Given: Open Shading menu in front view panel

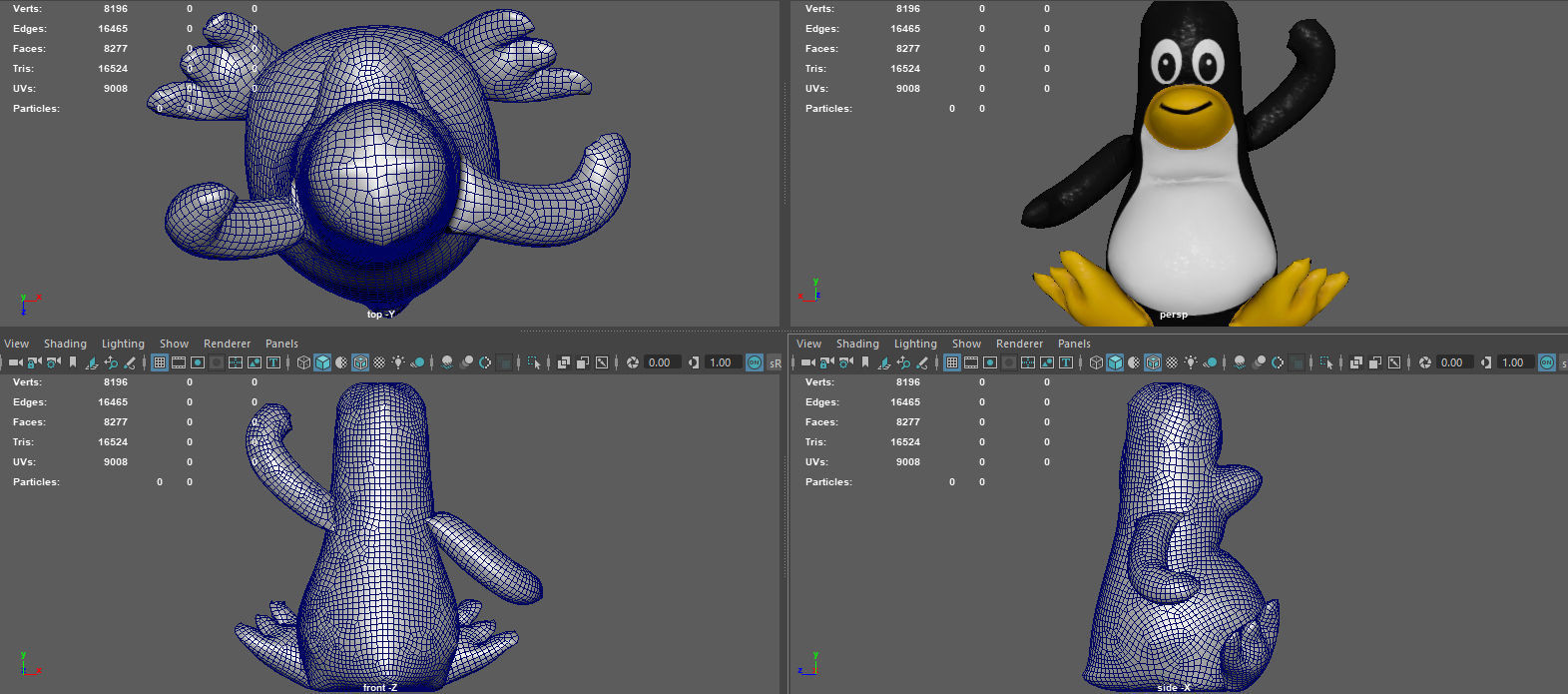Looking at the screenshot, I should point(65,344).
